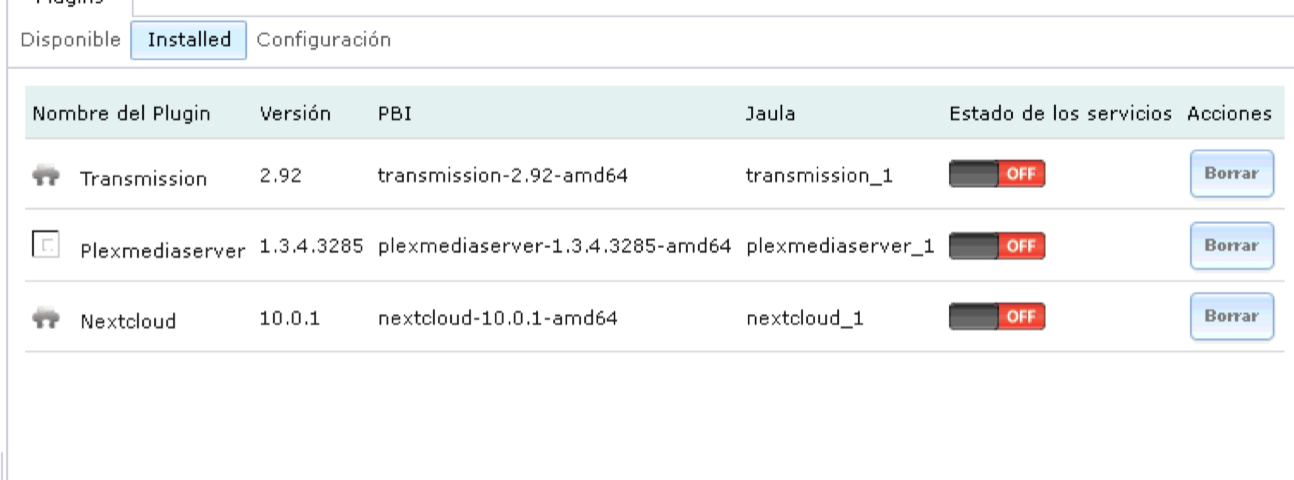Switch the Nextcloud service to ON
This screenshot has height=480, width=1294.
tap(997, 317)
